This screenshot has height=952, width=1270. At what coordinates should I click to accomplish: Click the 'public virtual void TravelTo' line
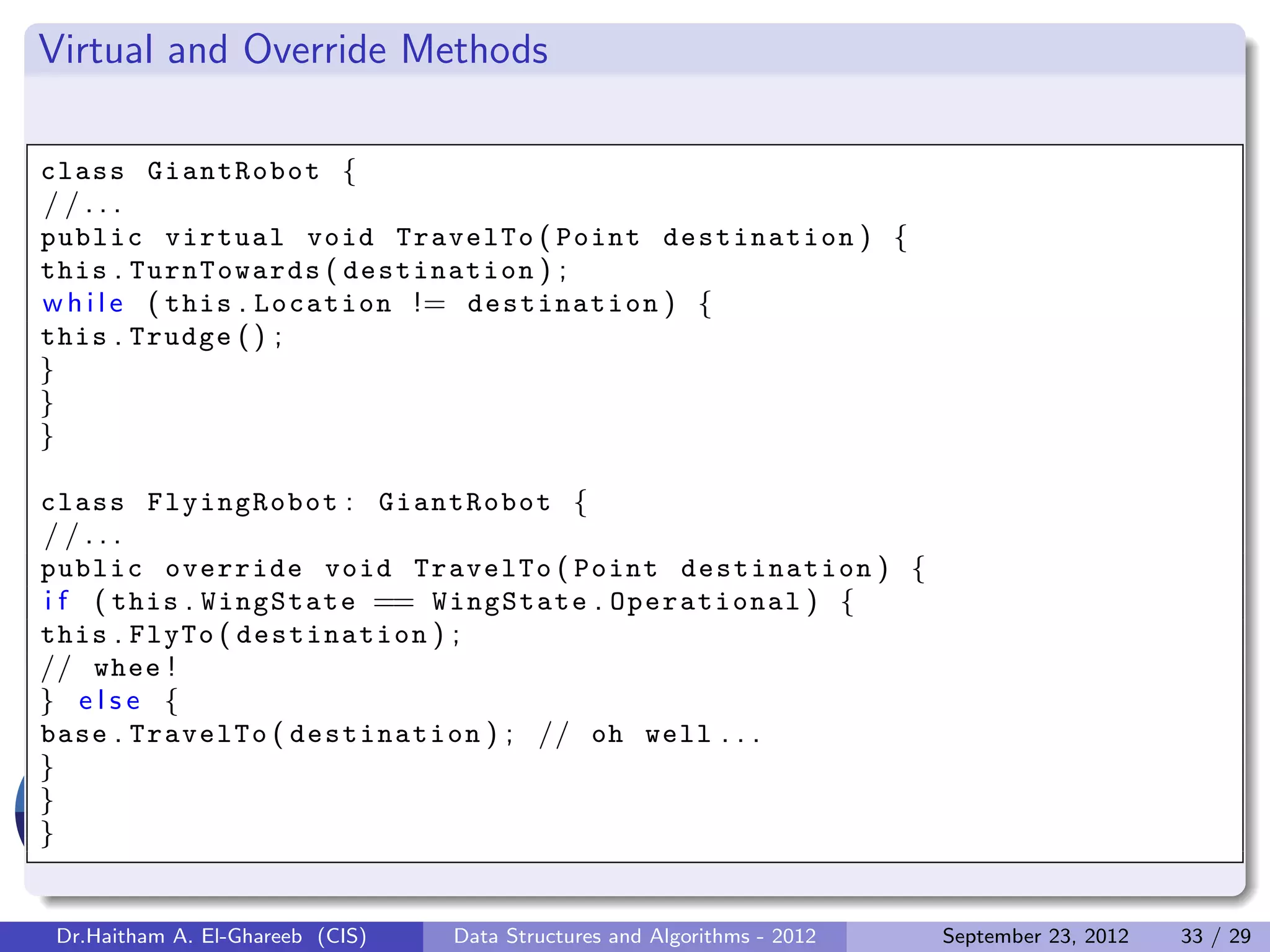click(475, 238)
